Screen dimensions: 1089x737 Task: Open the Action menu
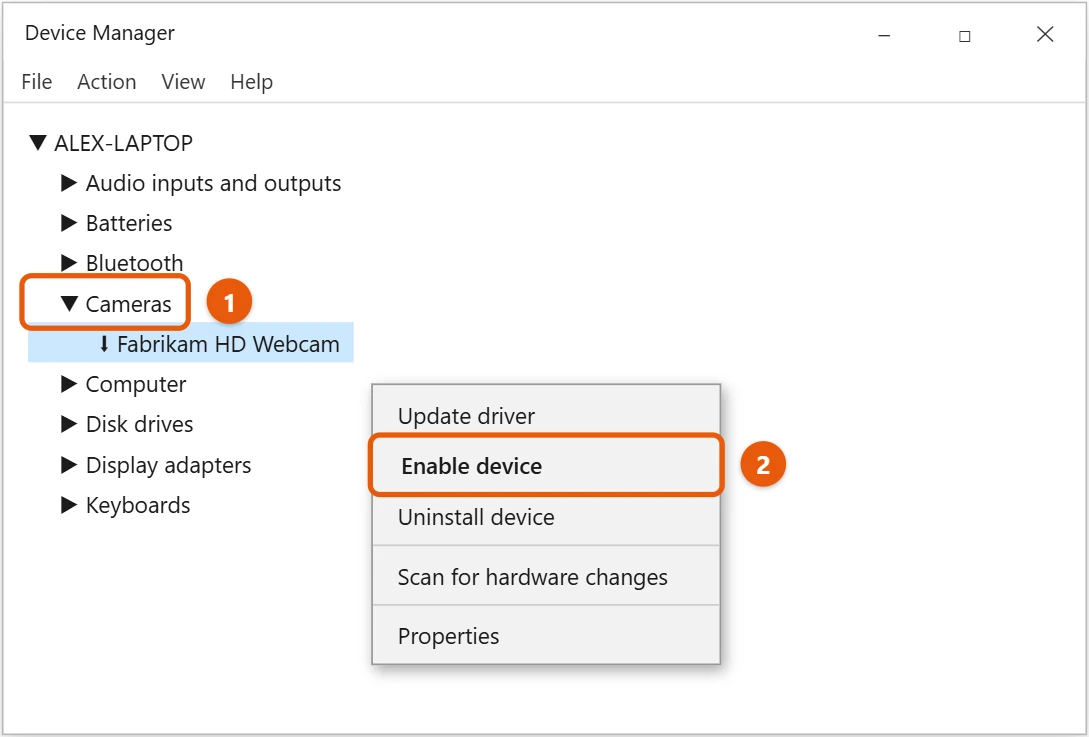[x=106, y=82]
